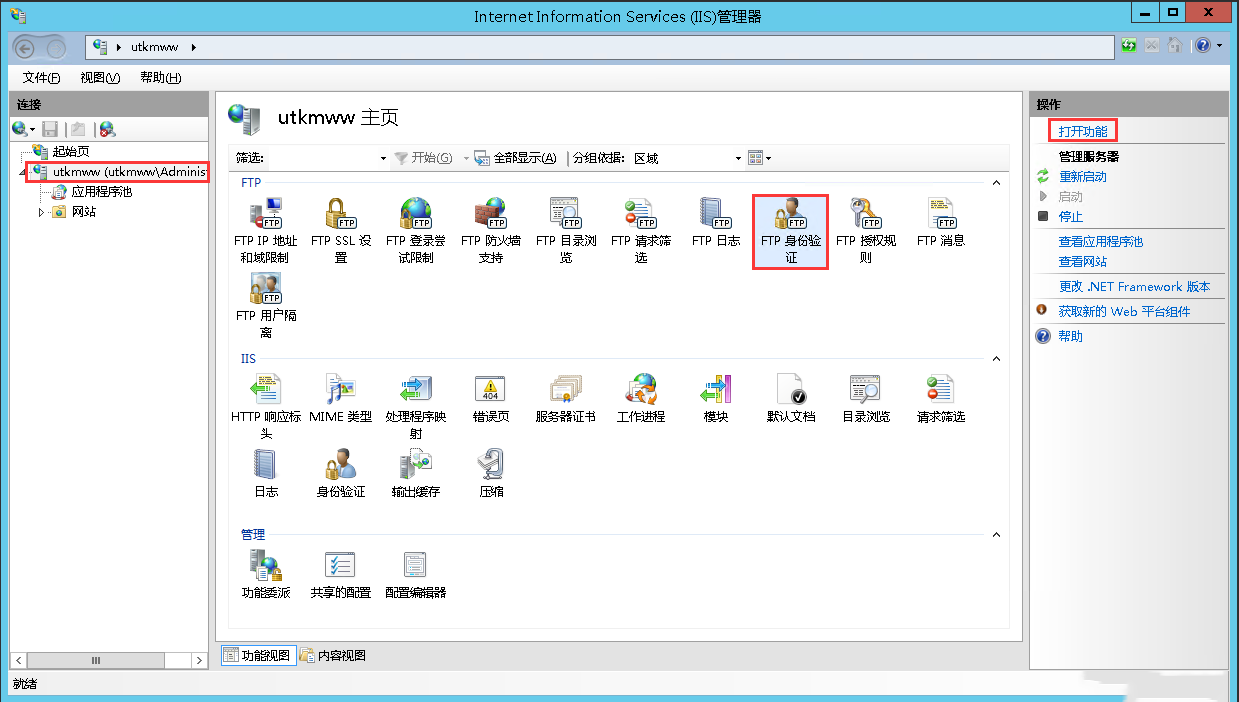
Task: Open 共享的配置 icon
Action: pyautogui.click(x=341, y=574)
